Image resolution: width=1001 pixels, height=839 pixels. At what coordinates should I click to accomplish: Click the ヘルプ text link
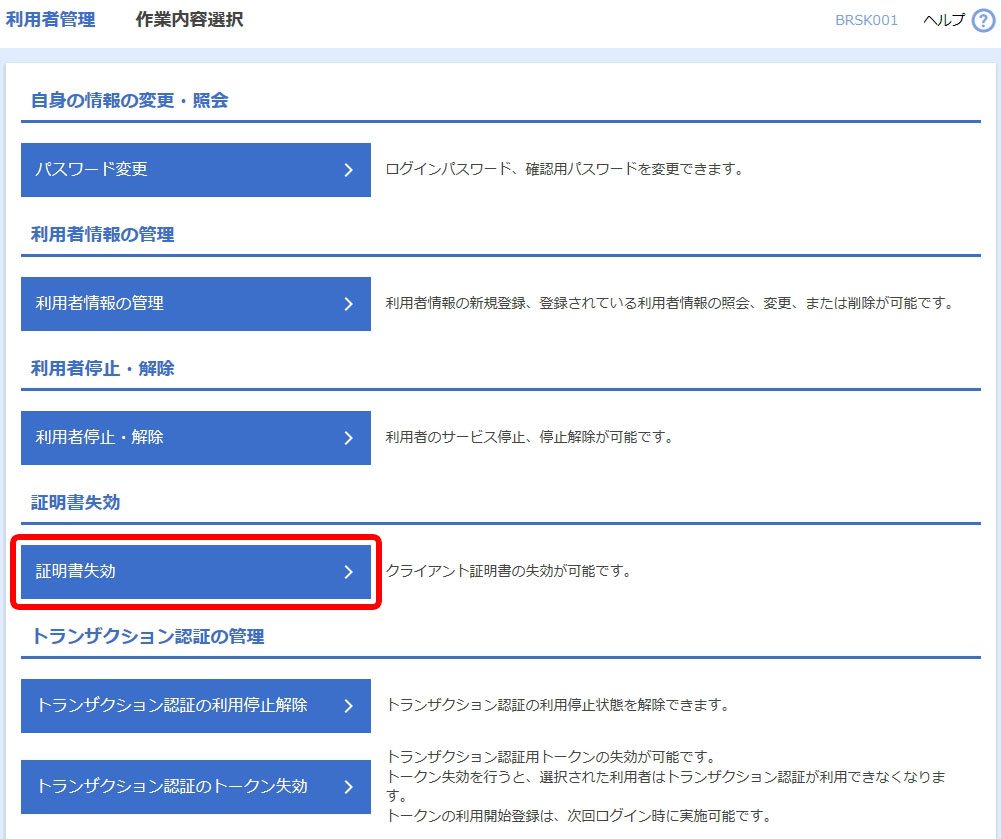pos(943,21)
